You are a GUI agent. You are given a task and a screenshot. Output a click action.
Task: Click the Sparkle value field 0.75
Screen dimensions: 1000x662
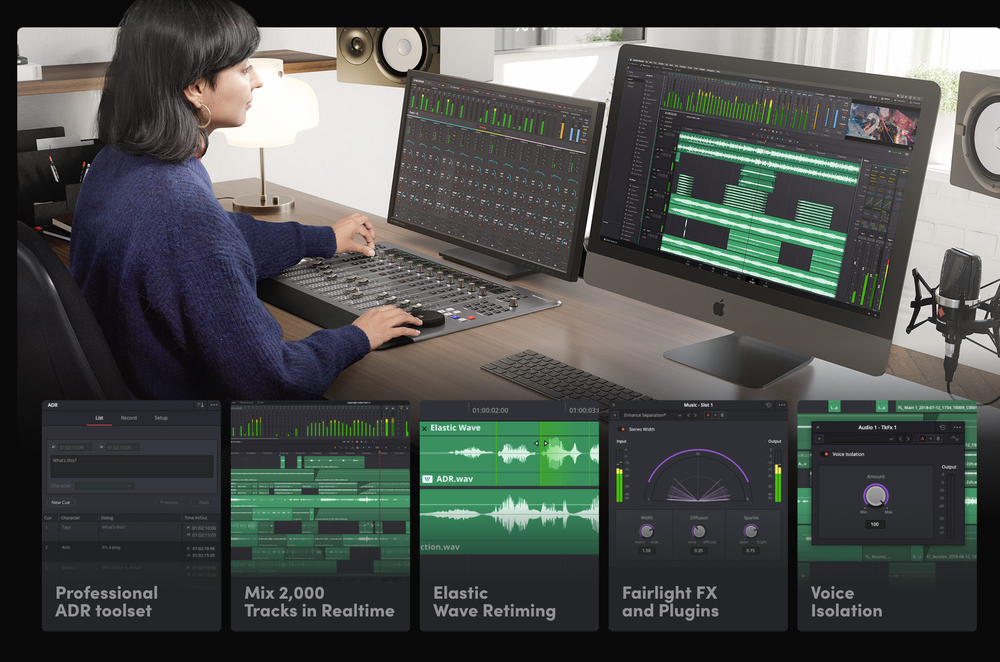point(751,550)
